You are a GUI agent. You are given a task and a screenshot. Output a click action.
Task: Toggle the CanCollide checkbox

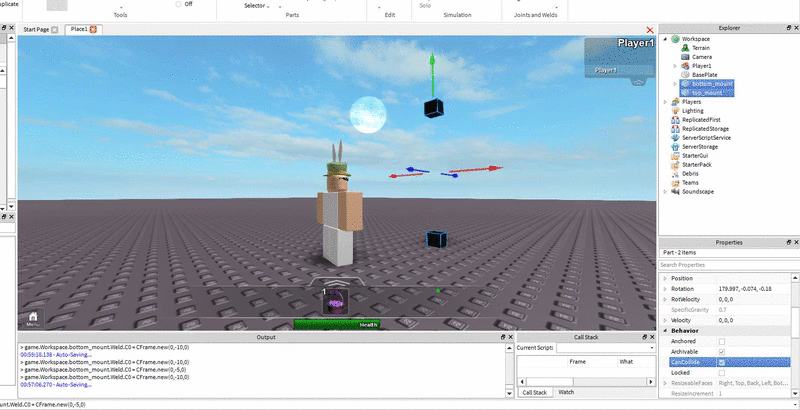click(721, 363)
